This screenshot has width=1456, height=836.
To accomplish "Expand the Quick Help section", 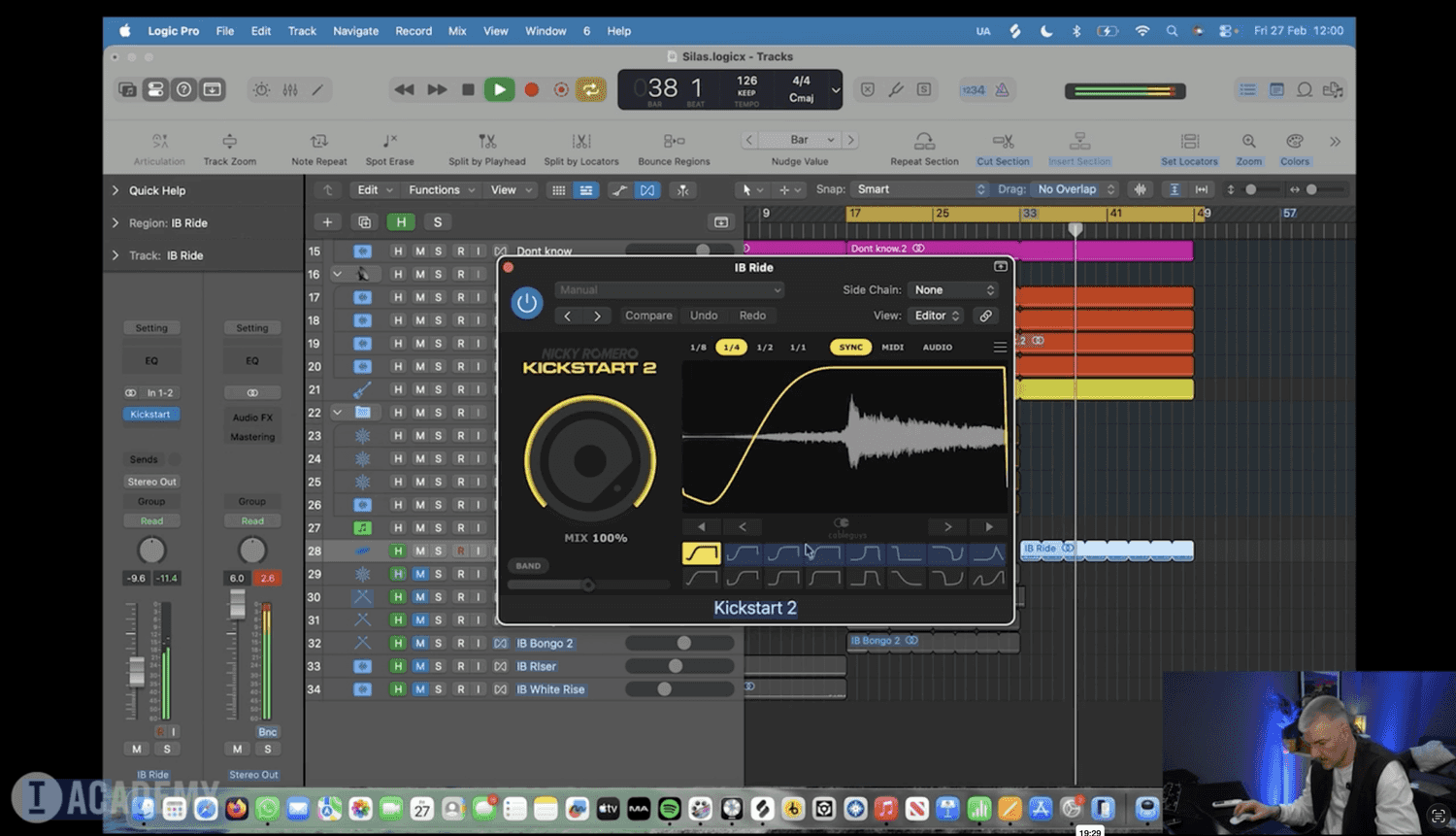I will 116,190.
